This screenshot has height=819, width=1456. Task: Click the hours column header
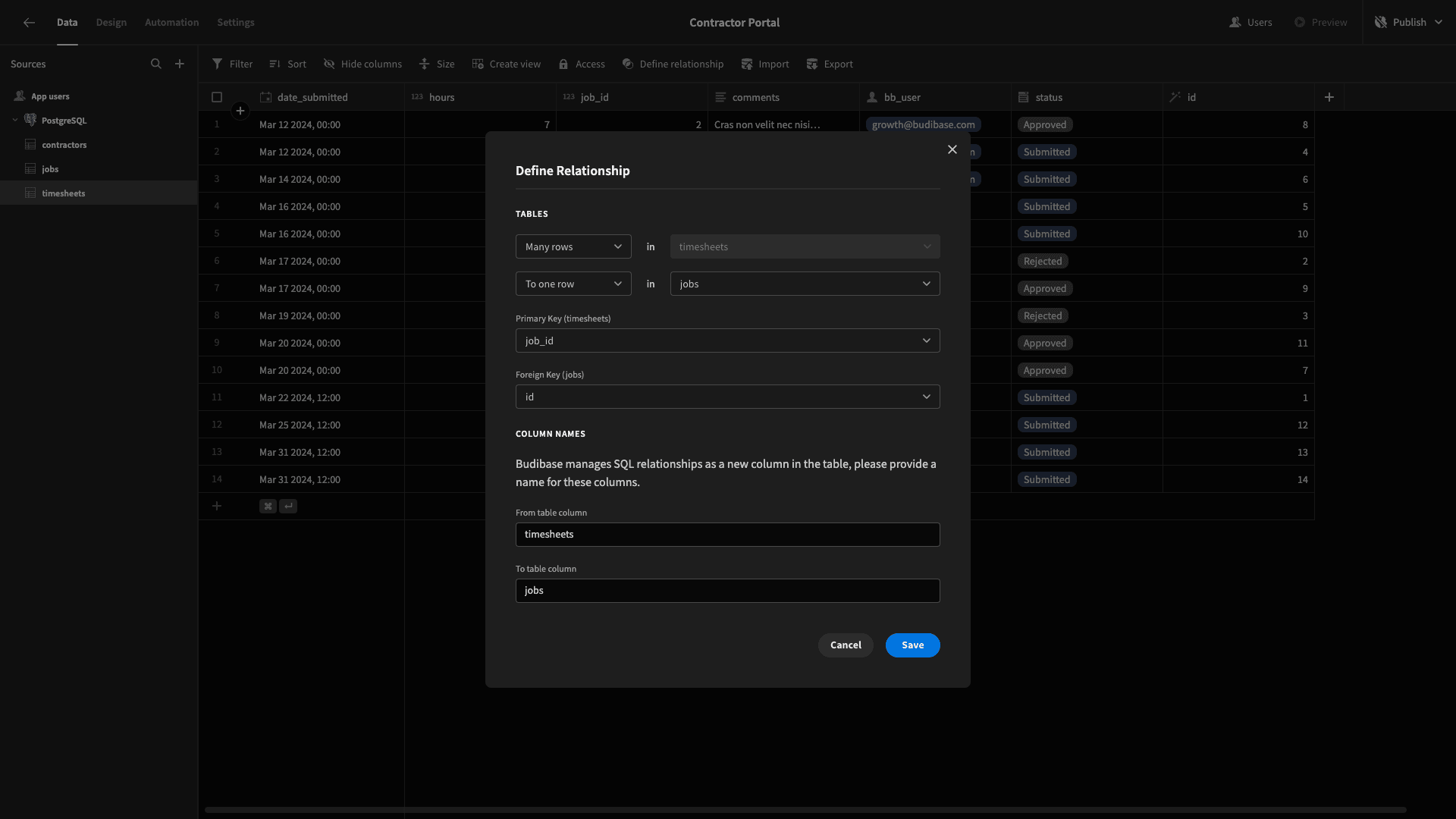pos(480,97)
